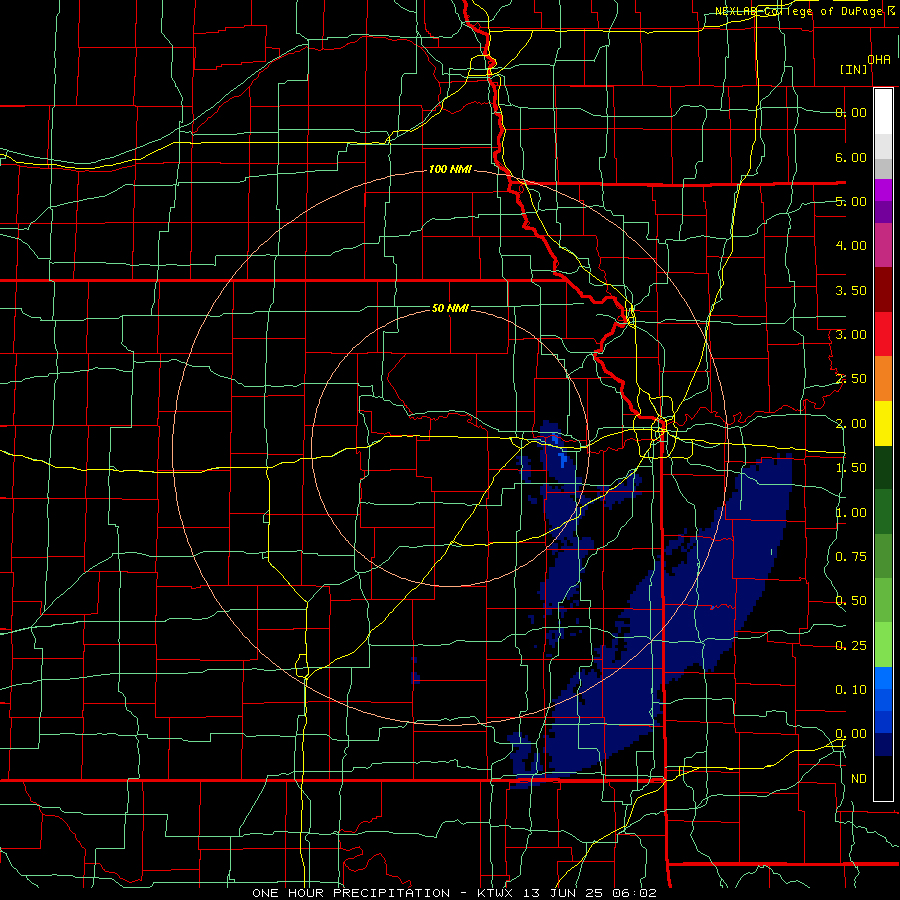The width and height of the screenshot is (900, 900).
Task: Pick the white swatch atop the legend
Action: (883, 111)
